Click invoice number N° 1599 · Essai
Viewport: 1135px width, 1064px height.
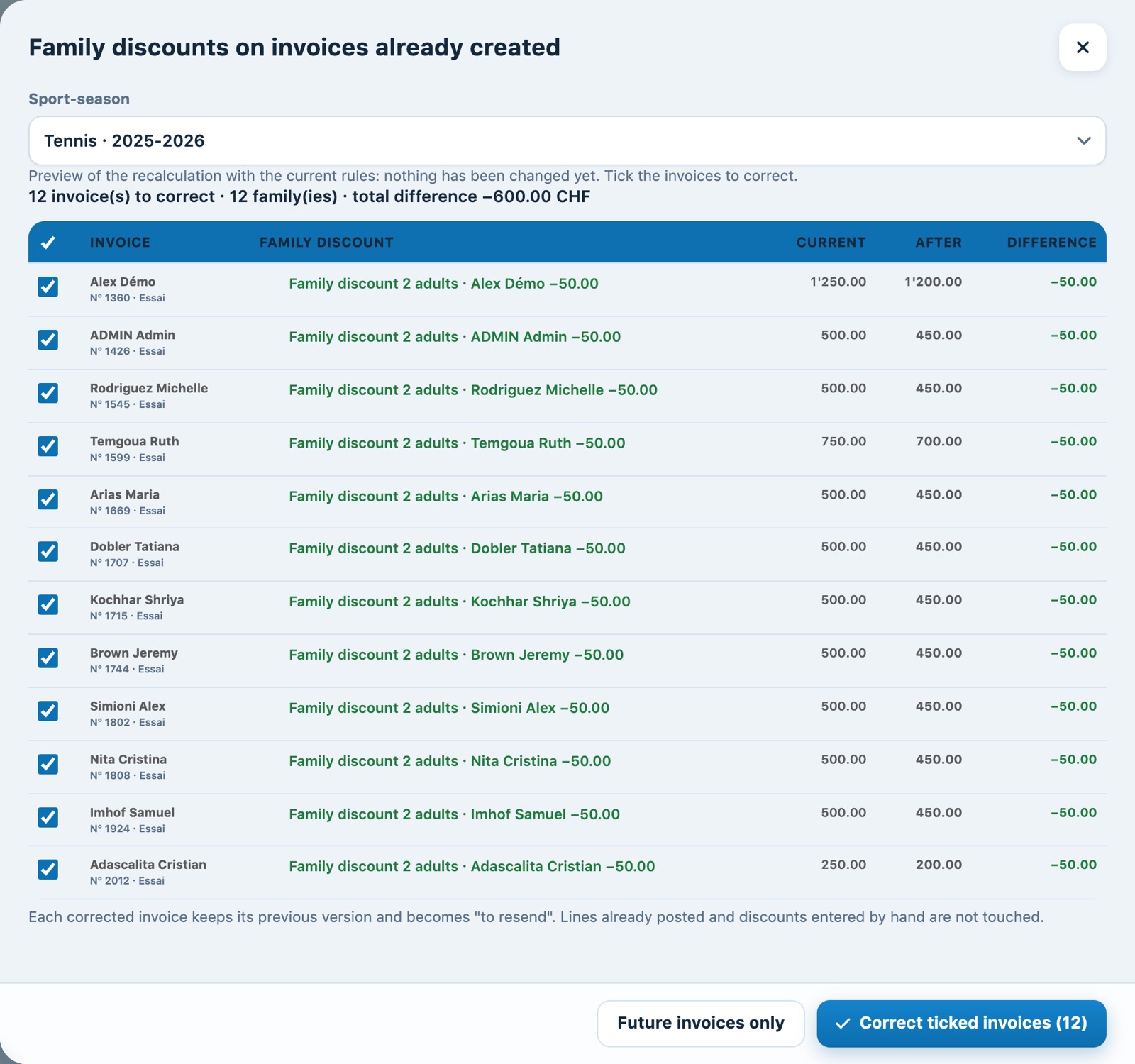[x=128, y=458]
